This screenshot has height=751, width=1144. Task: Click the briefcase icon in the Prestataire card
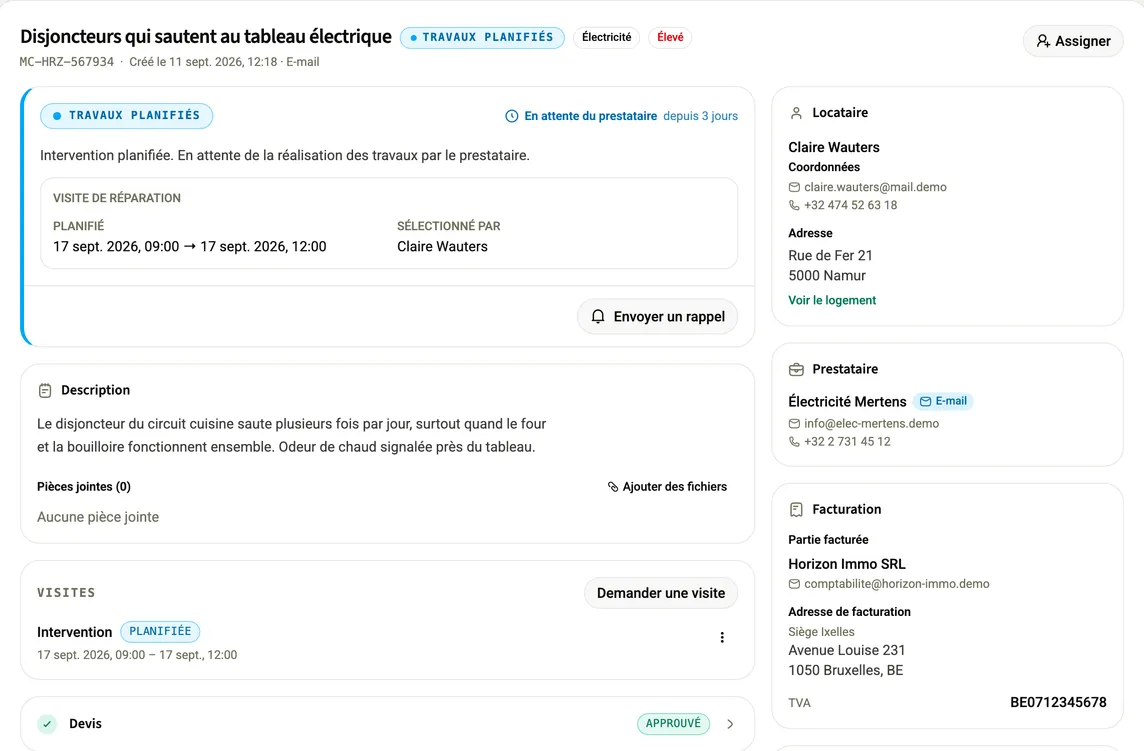[796, 369]
